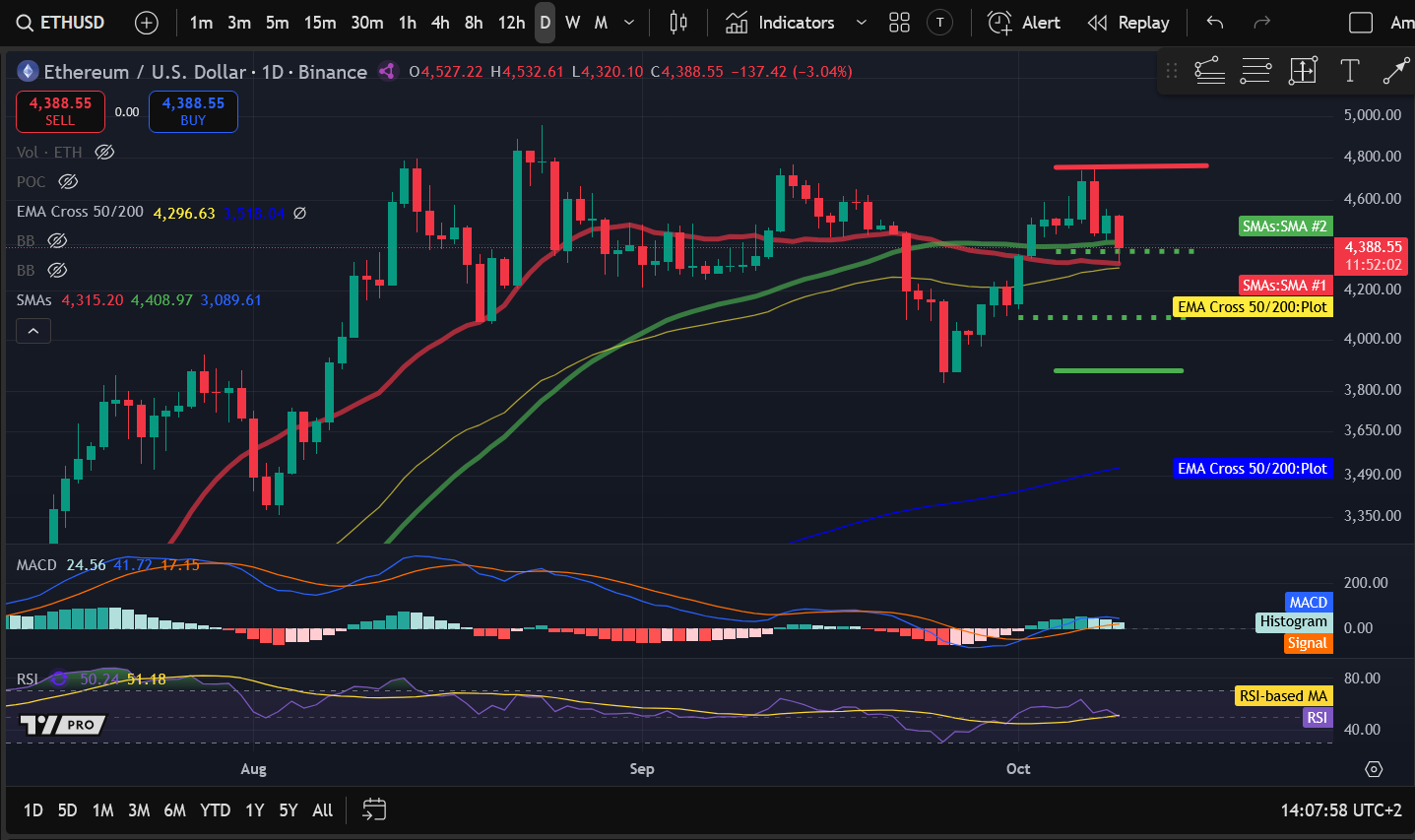Select the boxed crossed-arrows tool in the floating toolbar
This screenshot has height=840, width=1415.
[x=1303, y=71]
